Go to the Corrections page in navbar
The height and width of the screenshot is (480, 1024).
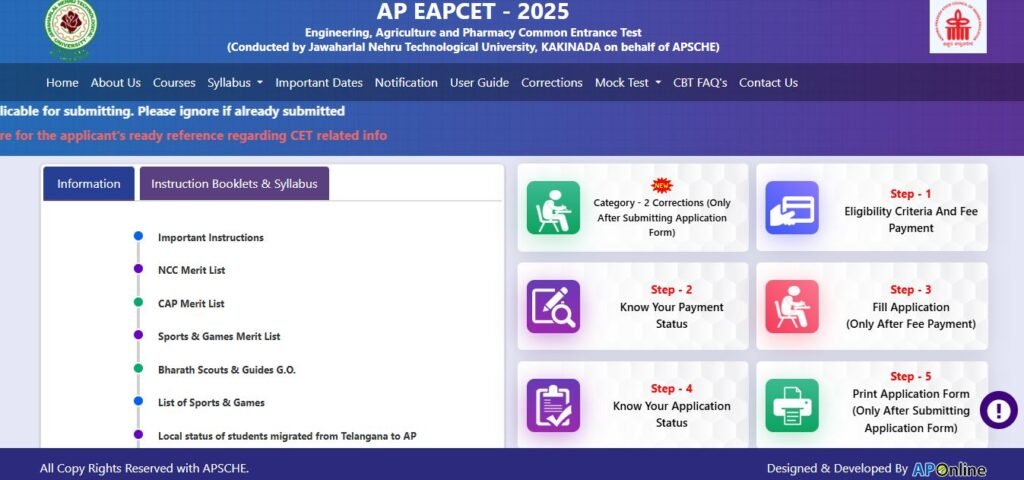[x=551, y=83]
